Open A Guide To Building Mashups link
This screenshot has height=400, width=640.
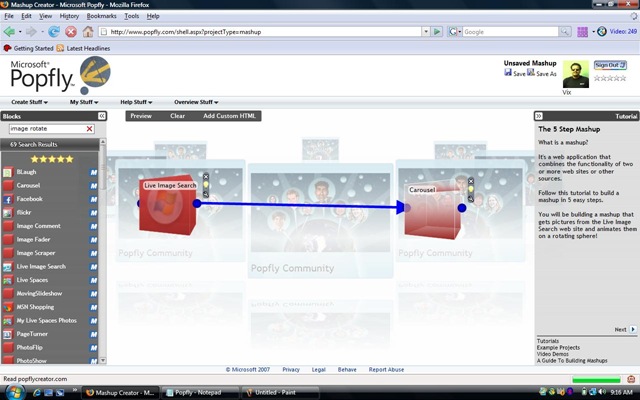click(x=572, y=361)
